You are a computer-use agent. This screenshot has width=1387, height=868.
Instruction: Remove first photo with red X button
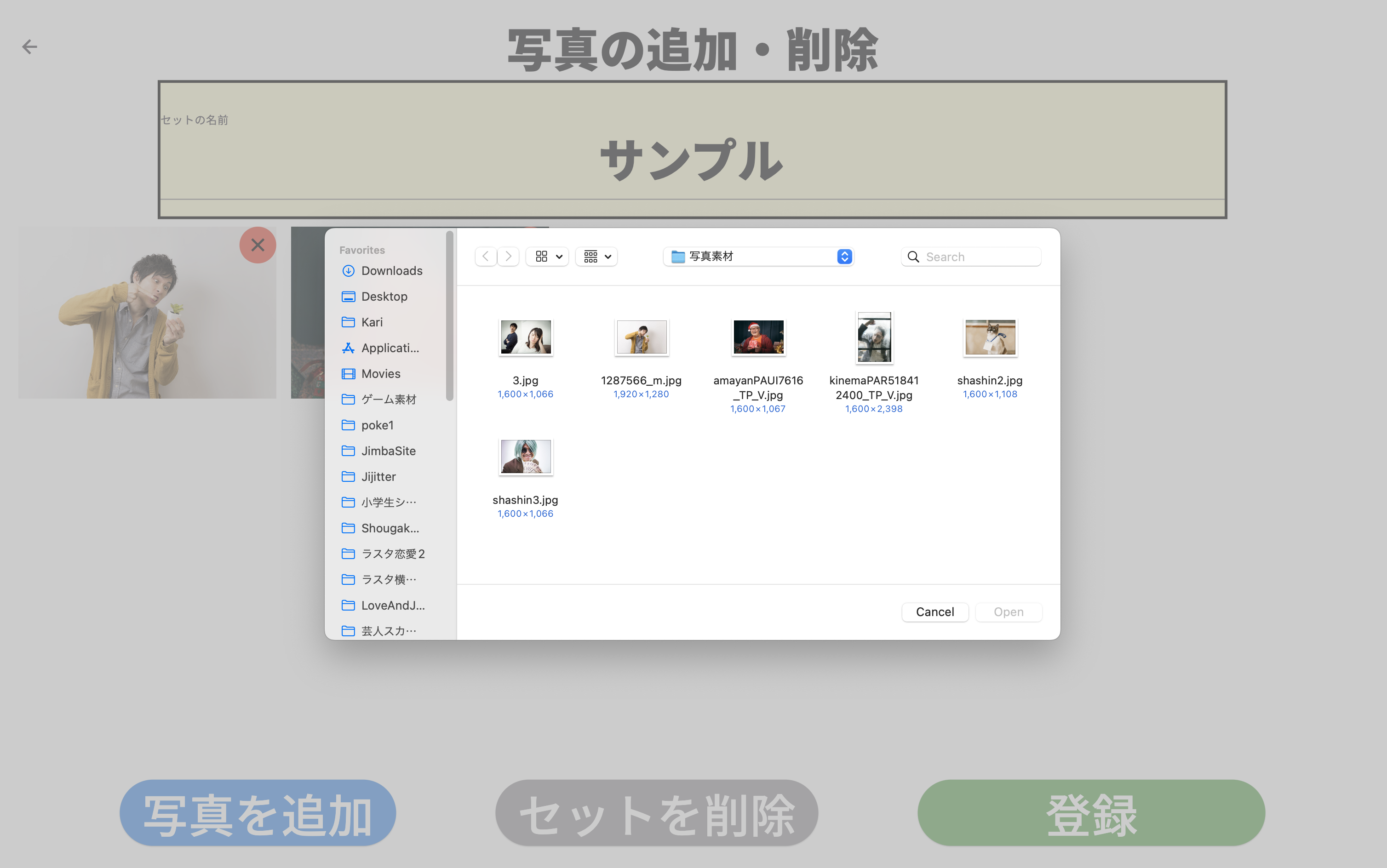tap(258, 245)
